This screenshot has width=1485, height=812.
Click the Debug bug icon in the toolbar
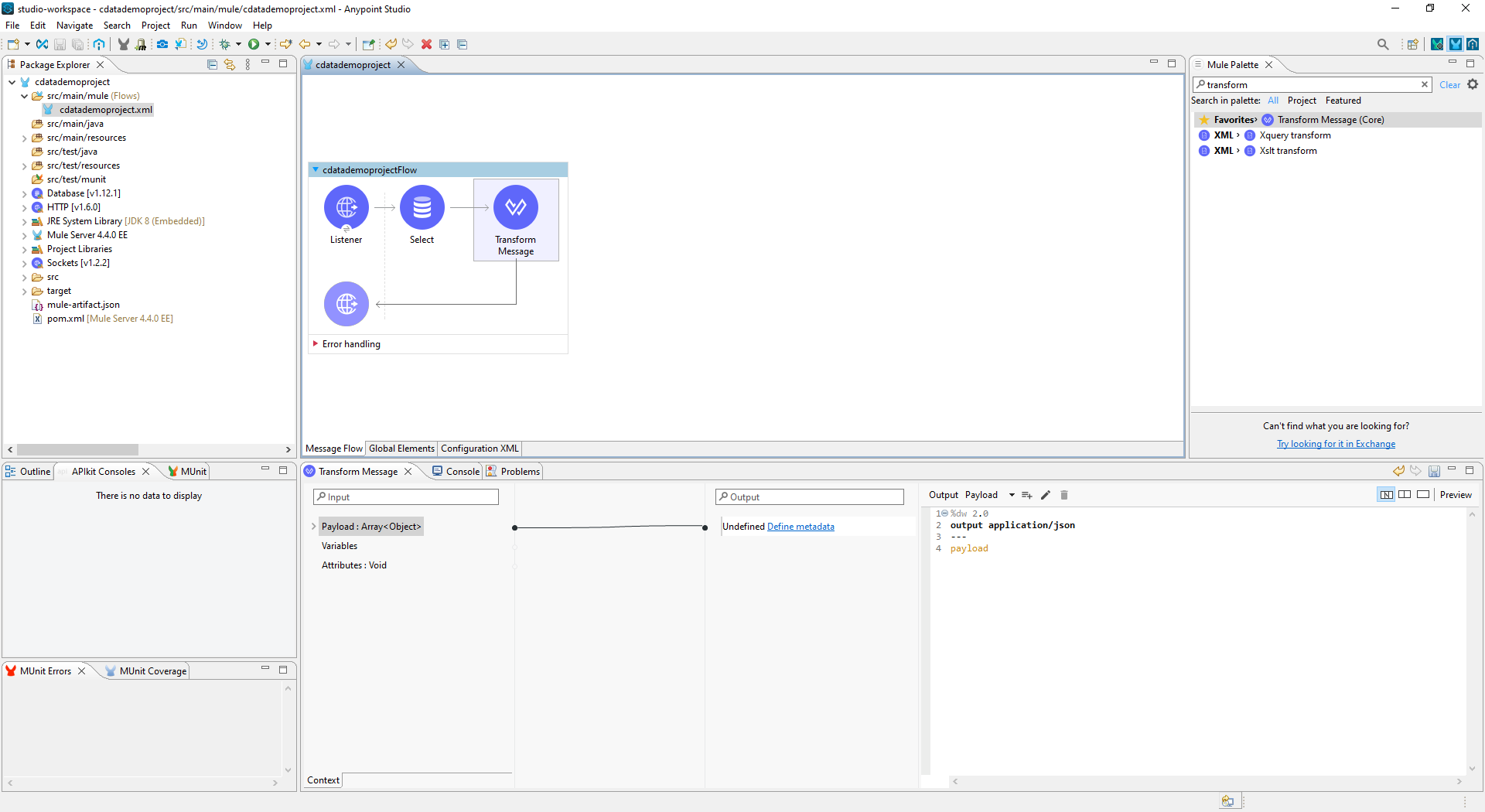click(x=225, y=44)
